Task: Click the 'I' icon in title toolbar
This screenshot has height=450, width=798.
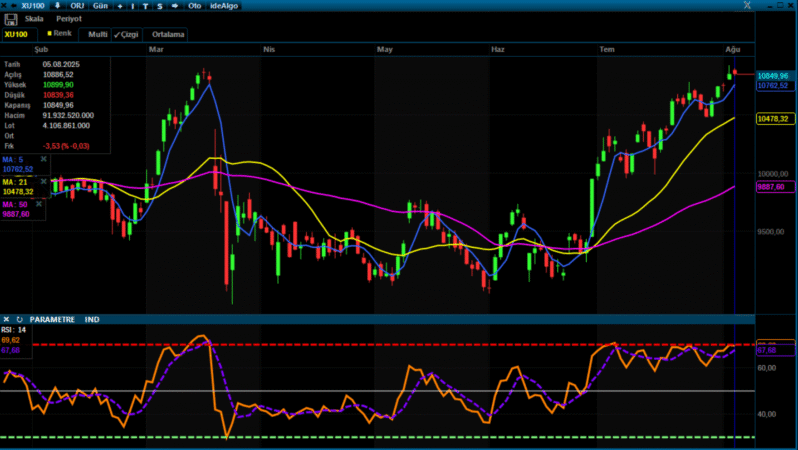Action: [x=133, y=6]
